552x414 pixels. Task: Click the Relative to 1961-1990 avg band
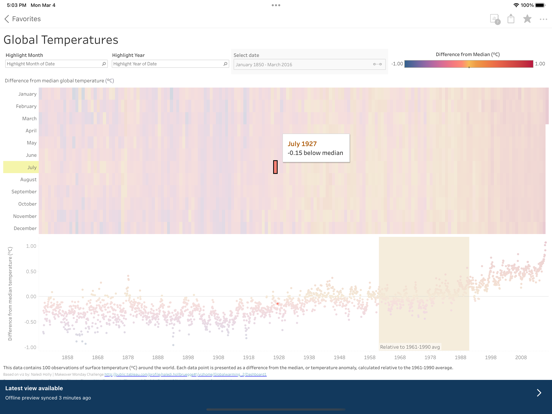pos(424,294)
